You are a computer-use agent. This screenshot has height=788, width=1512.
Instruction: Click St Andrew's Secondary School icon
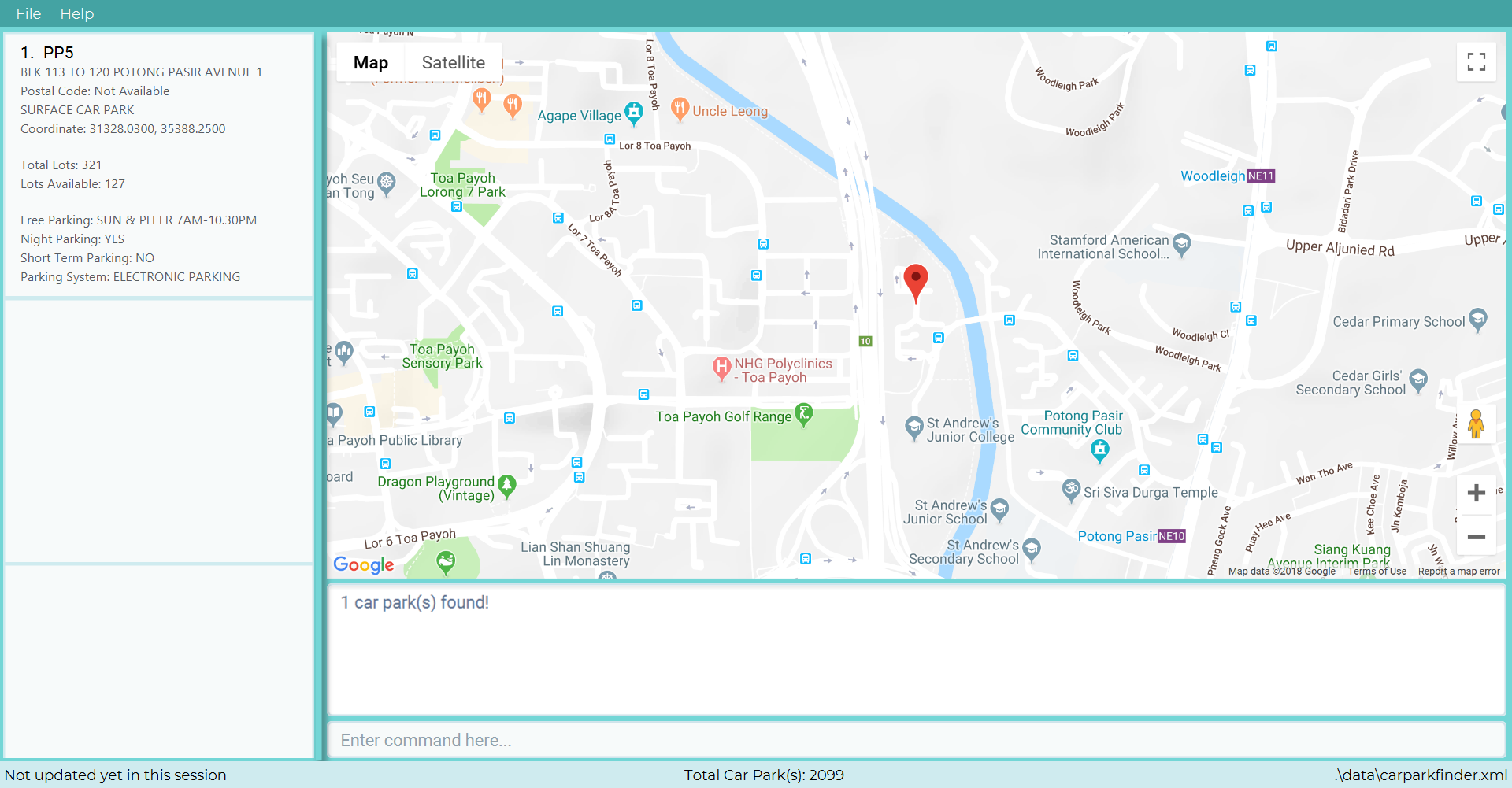[x=1032, y=549]
